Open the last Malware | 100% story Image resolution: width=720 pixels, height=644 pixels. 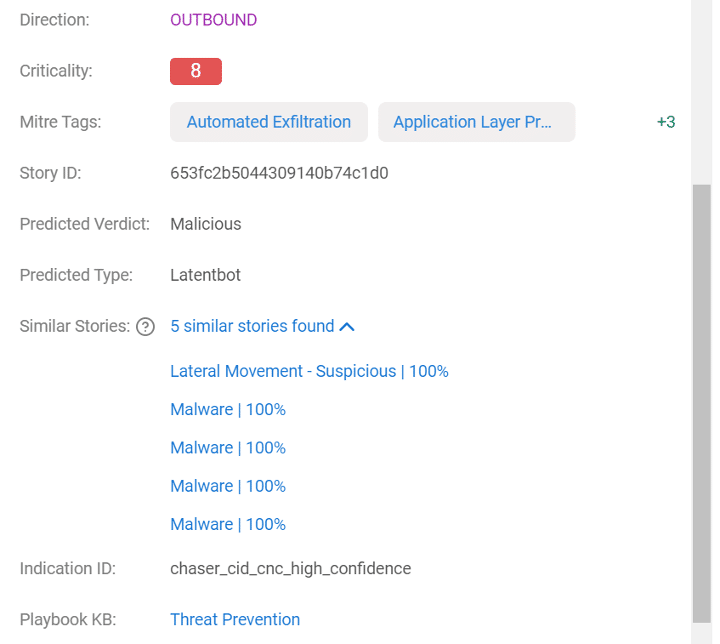point(228,524)
